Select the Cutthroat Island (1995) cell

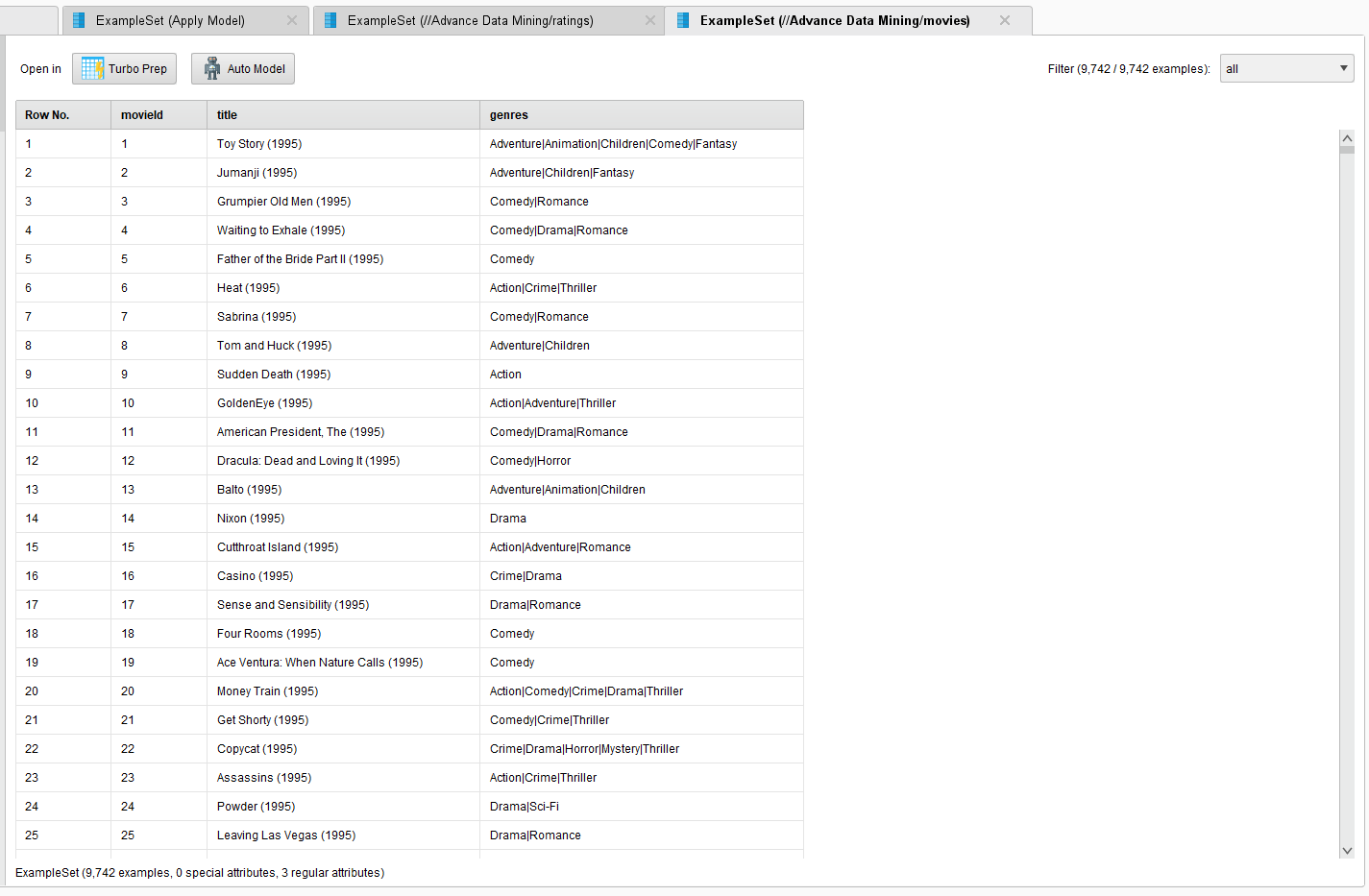point(343,547)
